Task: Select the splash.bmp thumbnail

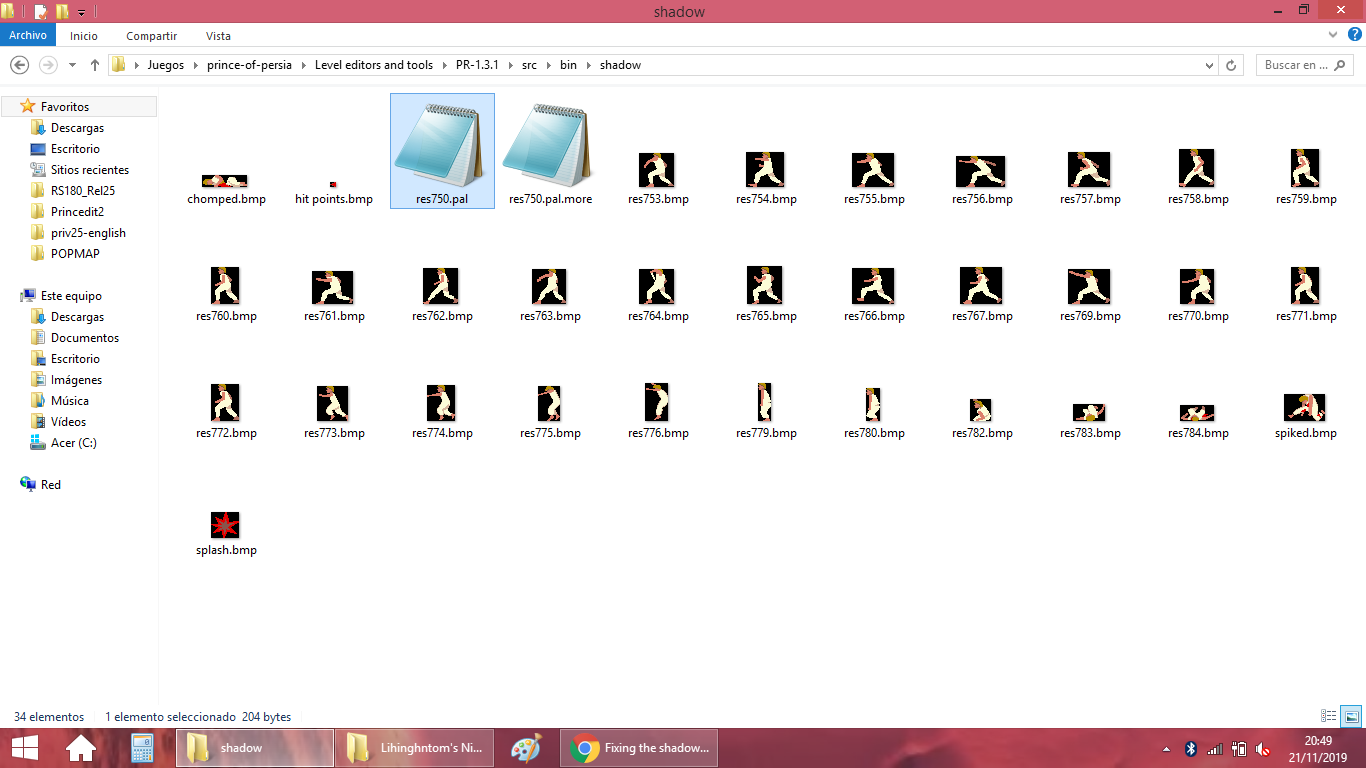Action: pyautogui.click(x=226, y=525)
